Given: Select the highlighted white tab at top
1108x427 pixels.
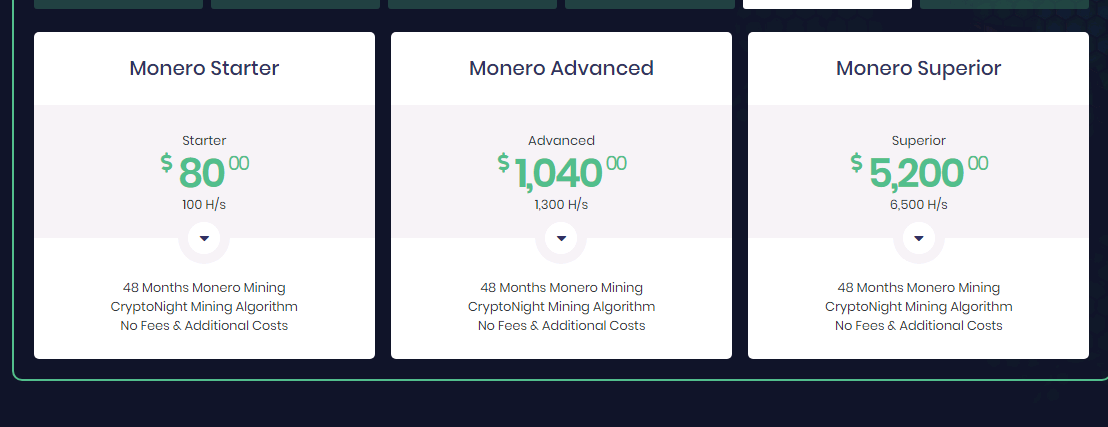Looking at the screenshot, I should coord(827,4).
